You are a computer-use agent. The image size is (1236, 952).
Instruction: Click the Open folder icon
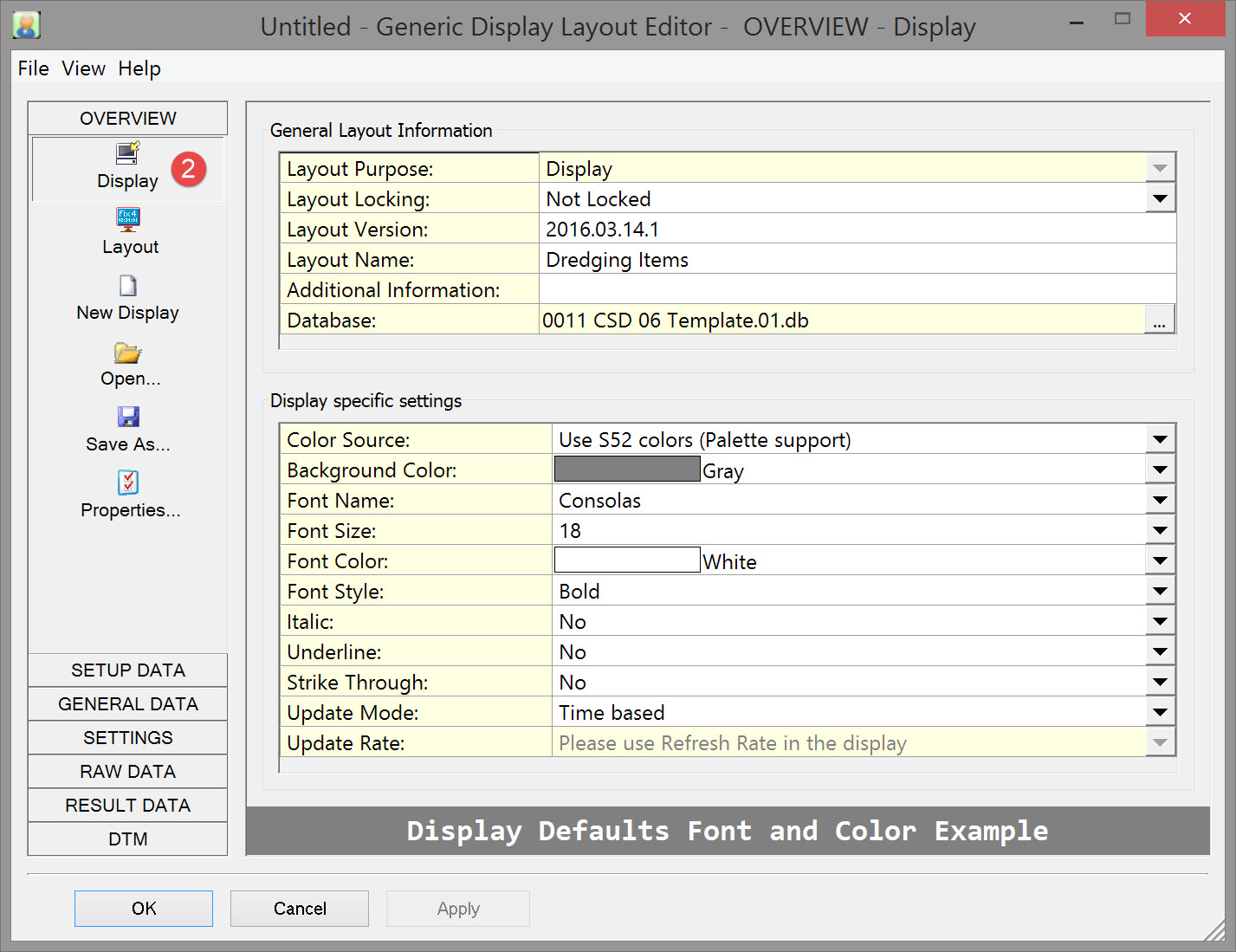point(128,353)
